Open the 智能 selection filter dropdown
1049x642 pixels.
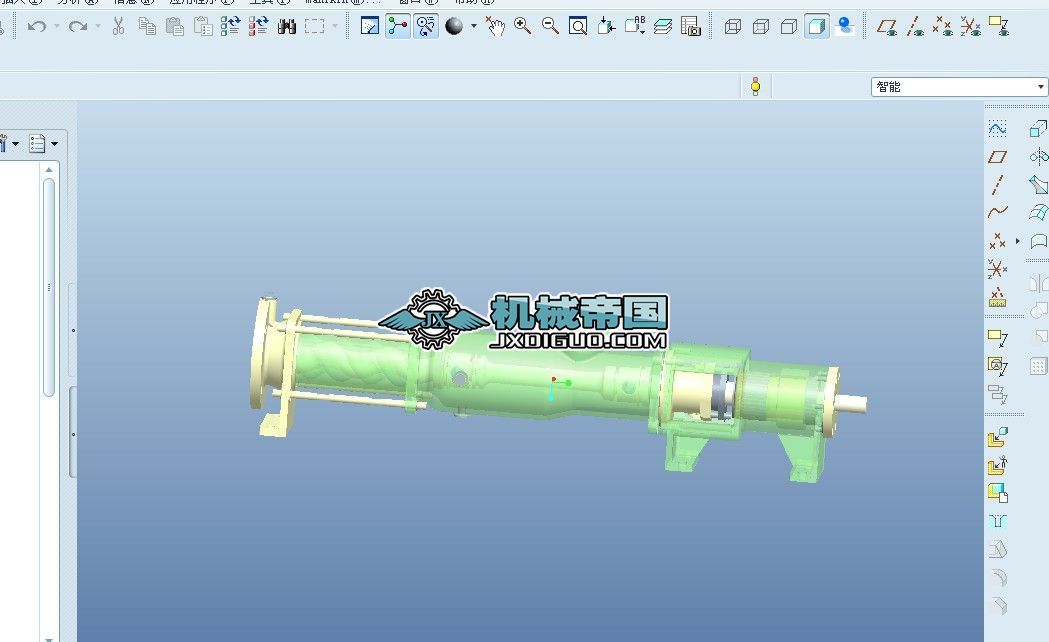(x=959, y=87)
